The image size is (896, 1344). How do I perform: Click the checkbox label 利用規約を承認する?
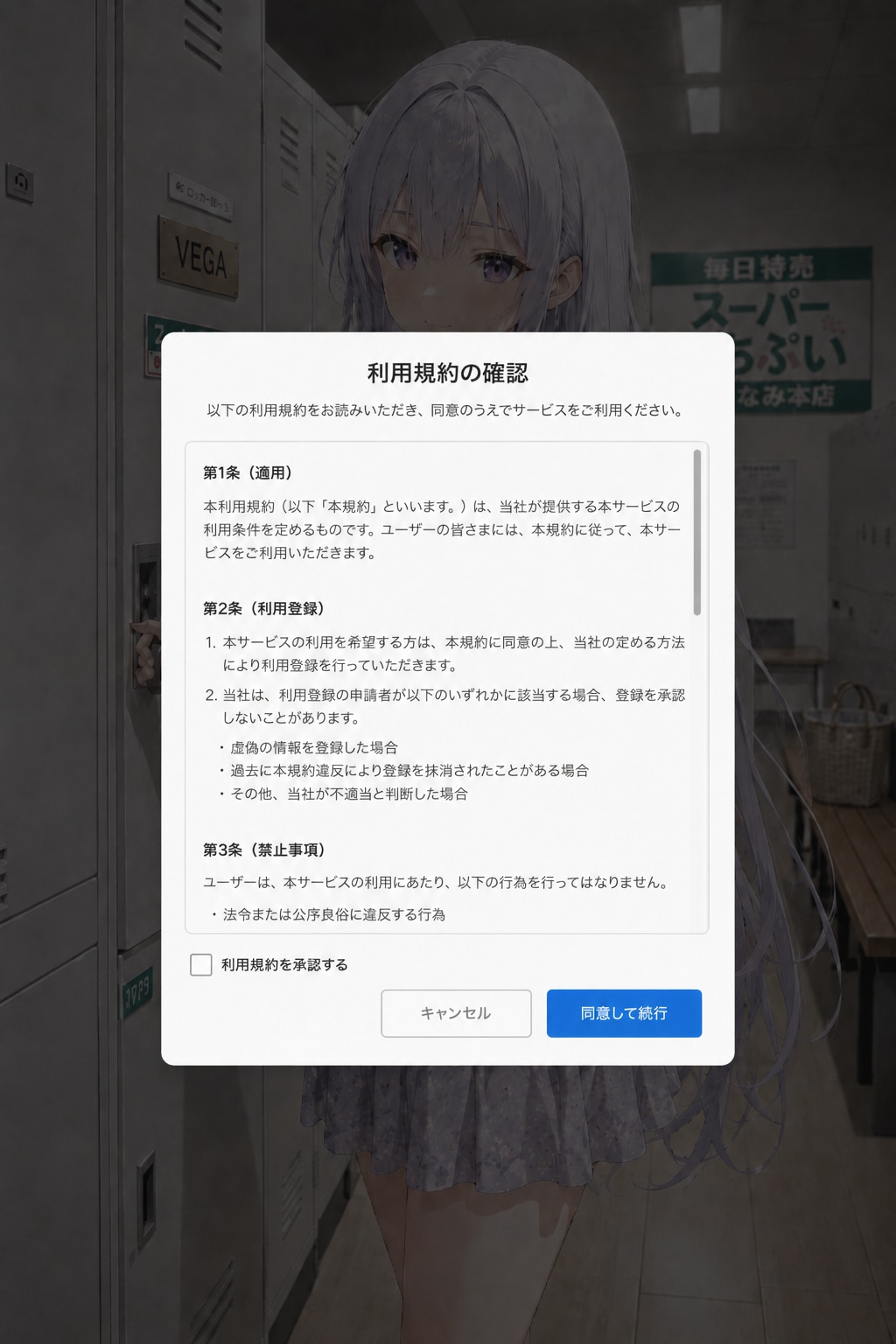284,964
